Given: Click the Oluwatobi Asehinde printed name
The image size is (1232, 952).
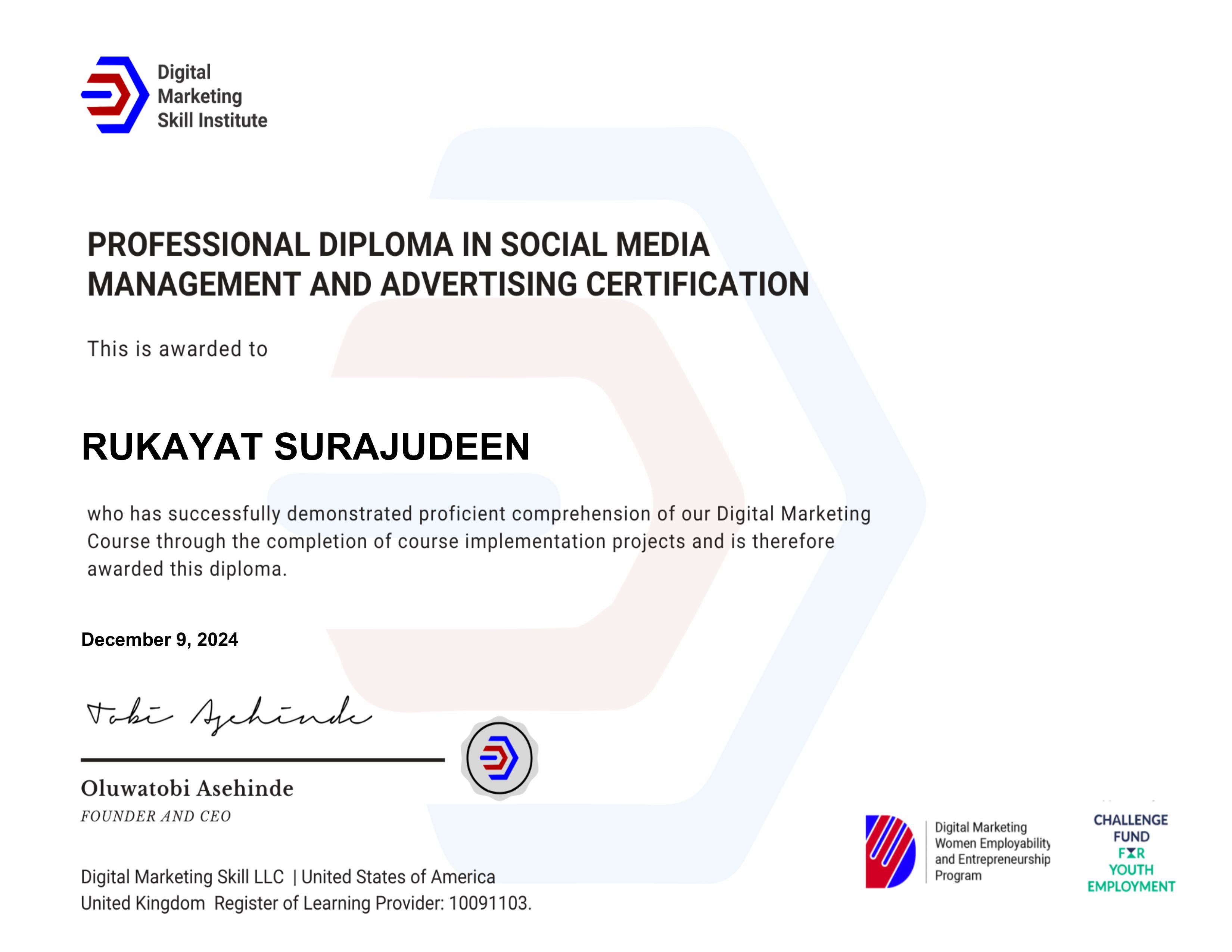Looking at the screenshot, I should tap(187, 788).
